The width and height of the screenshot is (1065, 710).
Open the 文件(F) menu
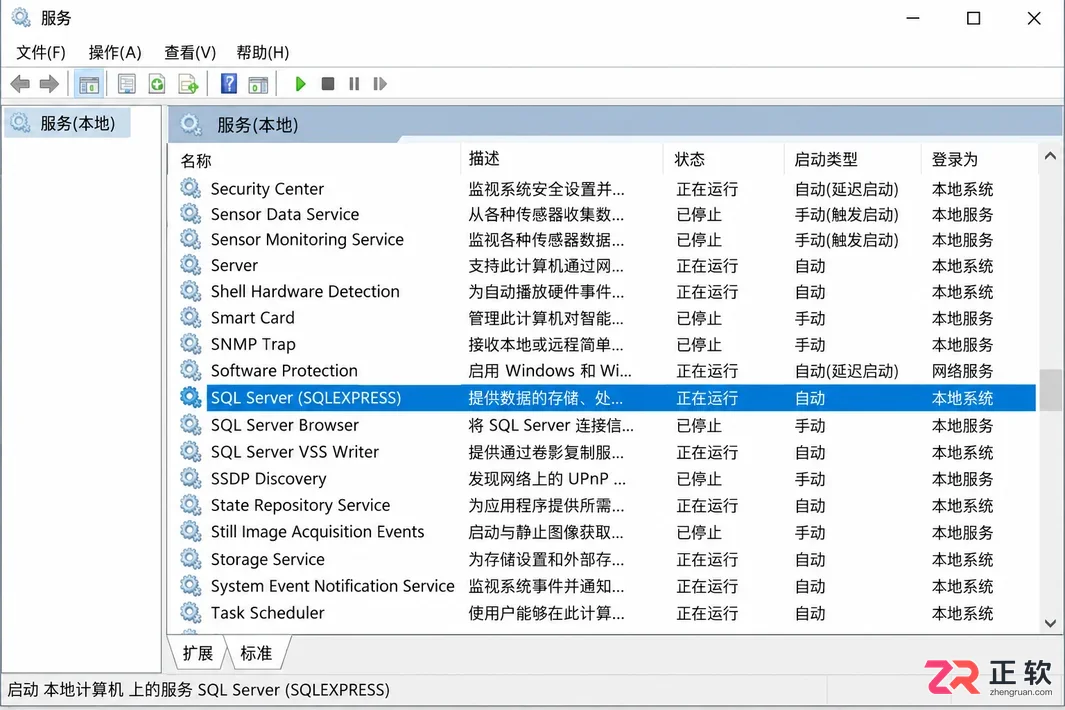pos(41,52)
